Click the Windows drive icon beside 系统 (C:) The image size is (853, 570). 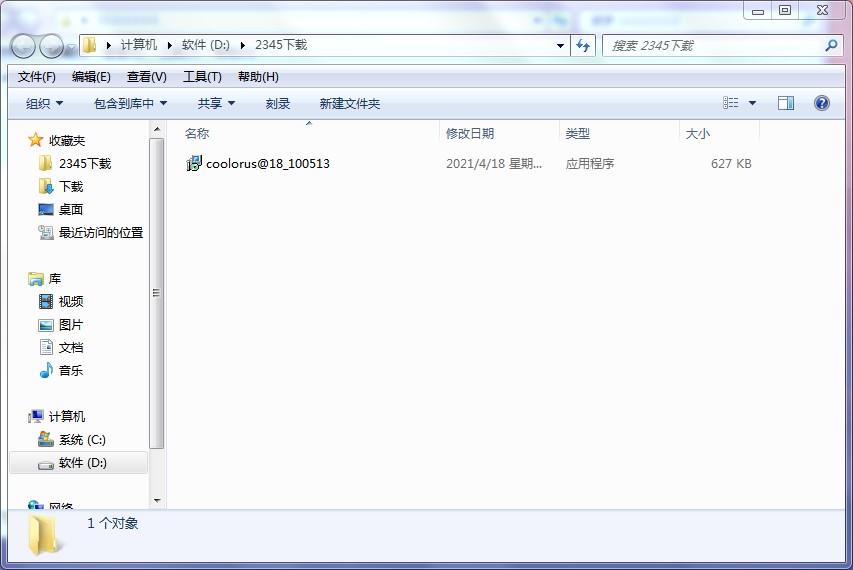tap(46, 439)
